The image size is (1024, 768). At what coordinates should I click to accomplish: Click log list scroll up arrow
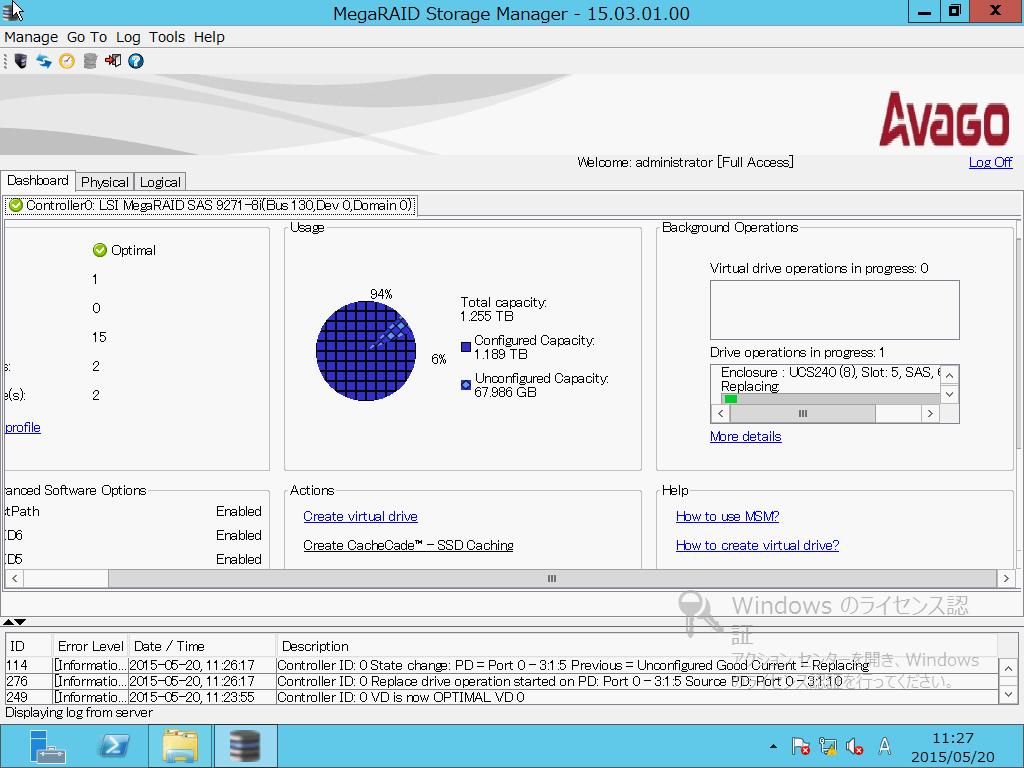pyautogui.click(x=1008, y=669)
